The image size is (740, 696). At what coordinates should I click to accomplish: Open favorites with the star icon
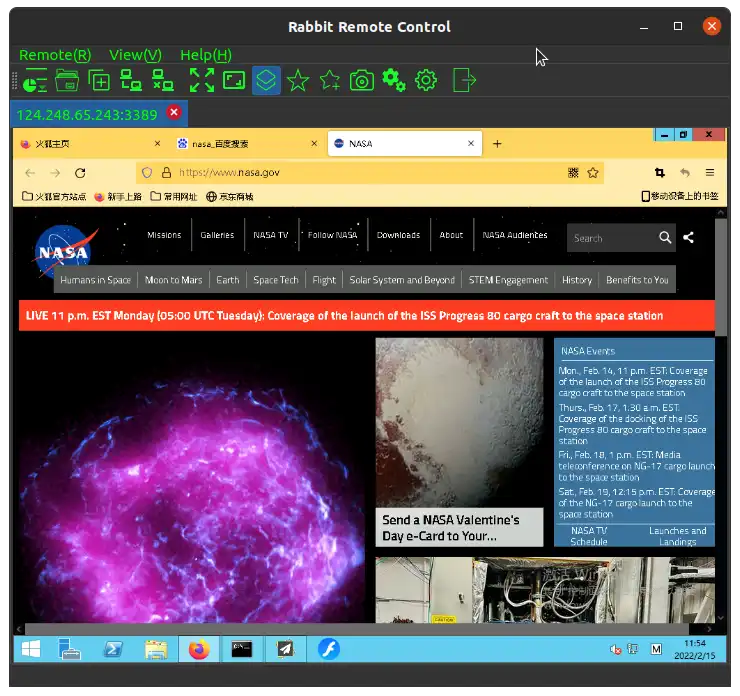coord(298,80)
